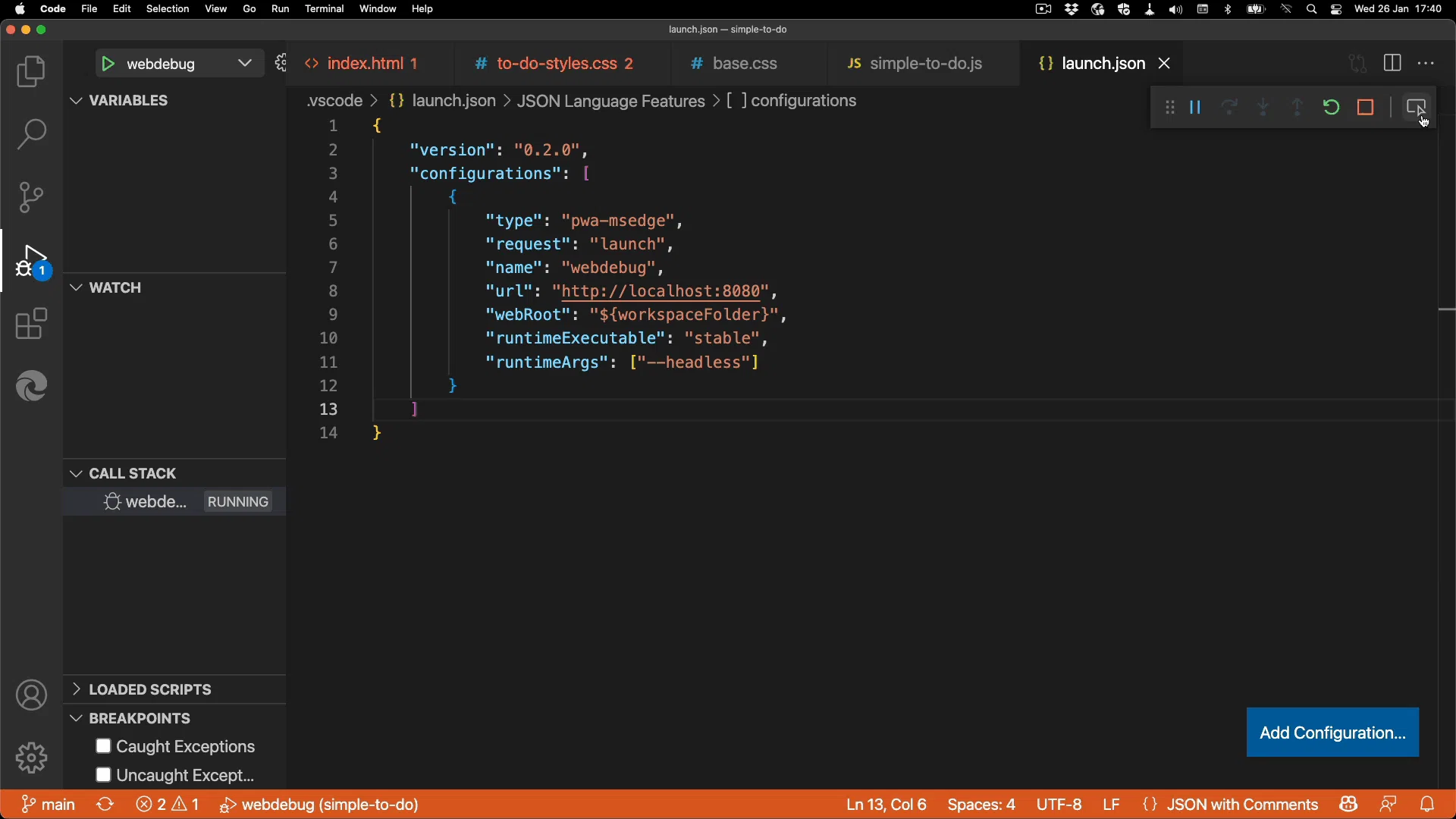Image resolution: width=1456 pixels, height=819 pixels.
Task: Open the Source Control view
Action: 31,197
